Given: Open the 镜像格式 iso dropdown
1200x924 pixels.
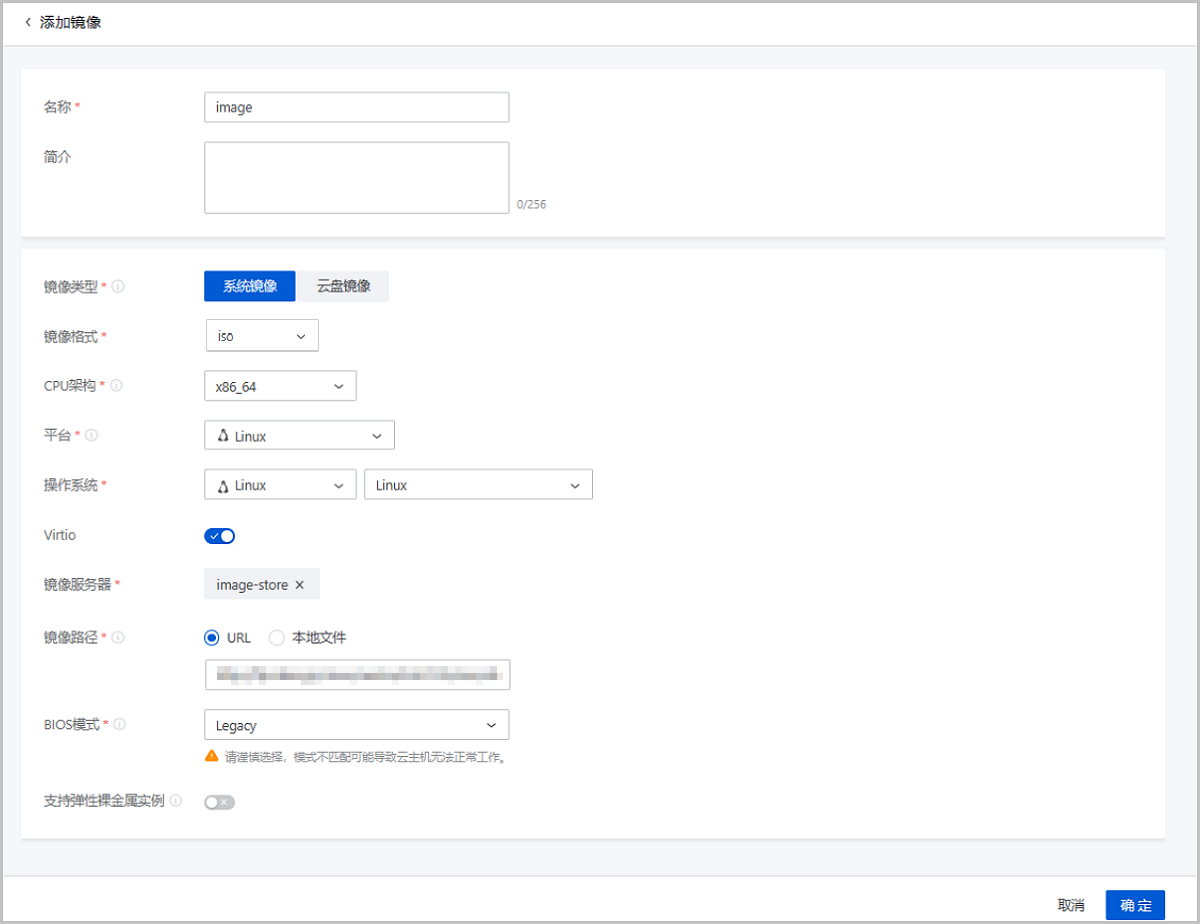Looking at the screenshot, I should 262,336.
